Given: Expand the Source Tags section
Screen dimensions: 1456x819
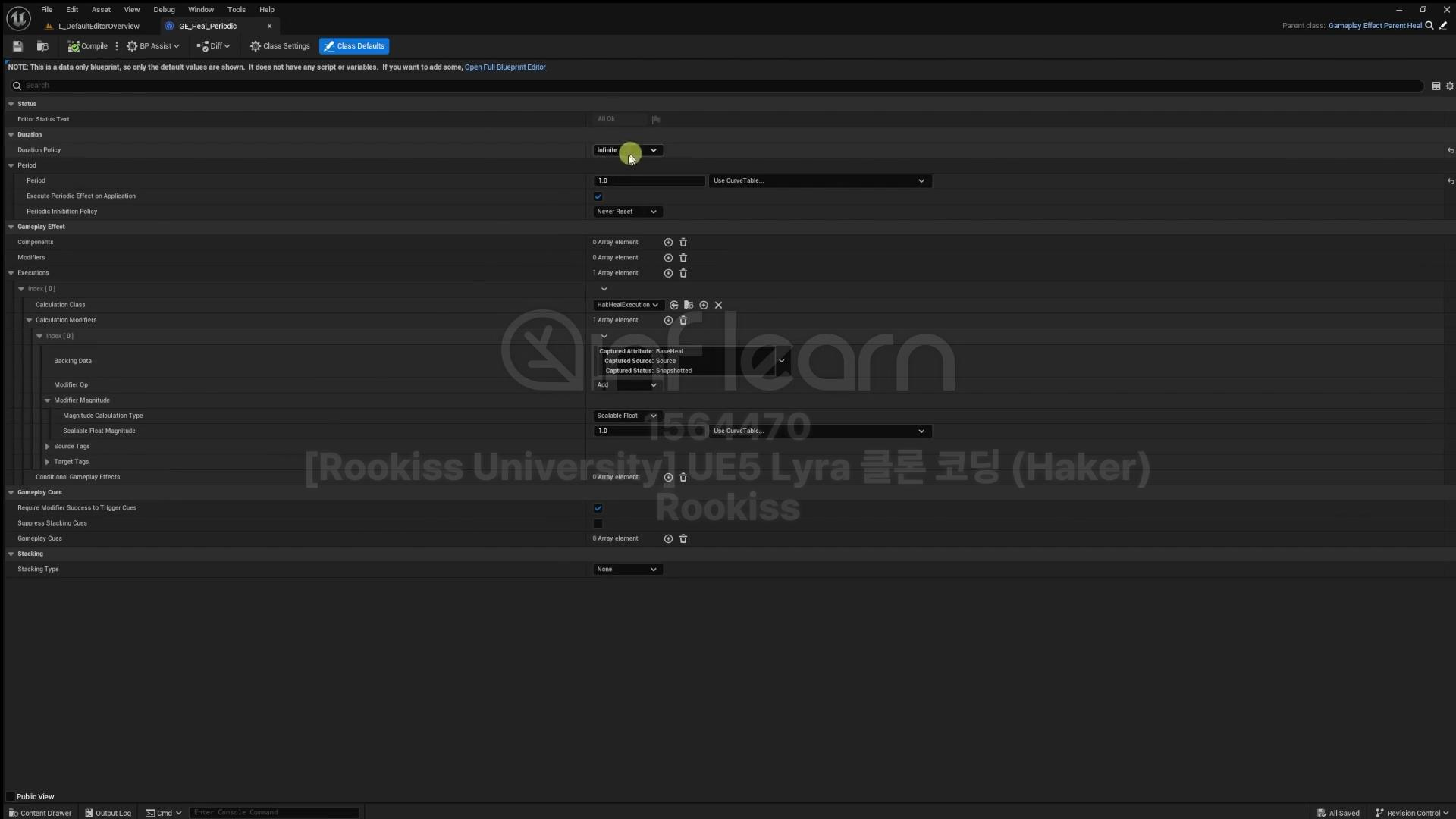Looking at the screenshot, I should click(48, 447).
